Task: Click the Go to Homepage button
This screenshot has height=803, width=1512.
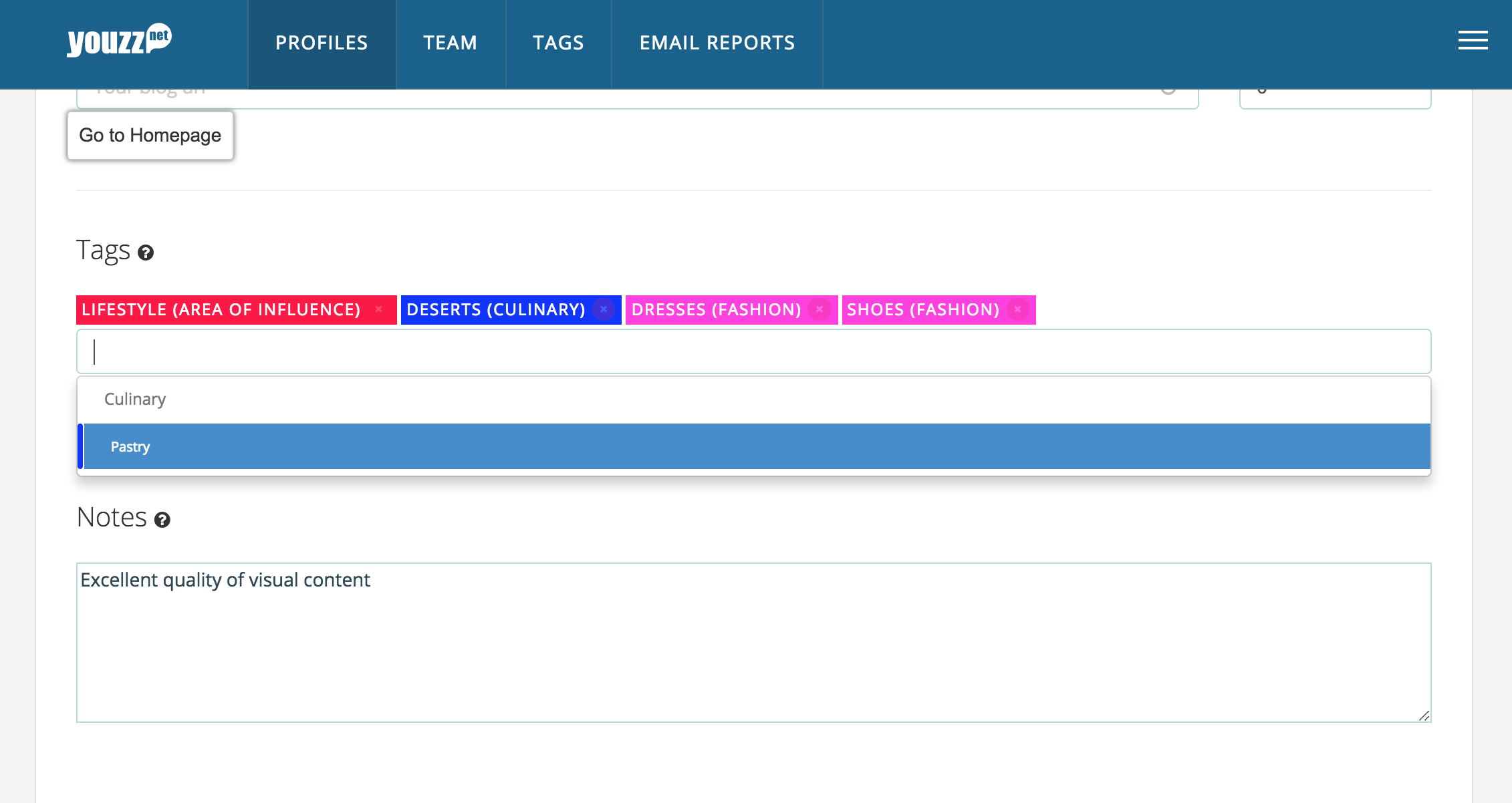Action: (x=150, y=136)
